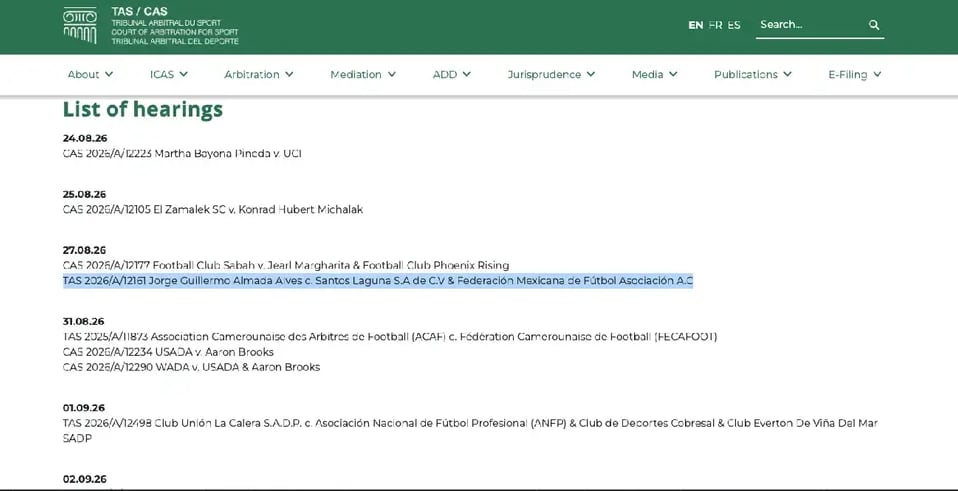958x491 pixels.
Task: Click the El Zamalek SC v. Michalak case
Action: tap(213, 210)
